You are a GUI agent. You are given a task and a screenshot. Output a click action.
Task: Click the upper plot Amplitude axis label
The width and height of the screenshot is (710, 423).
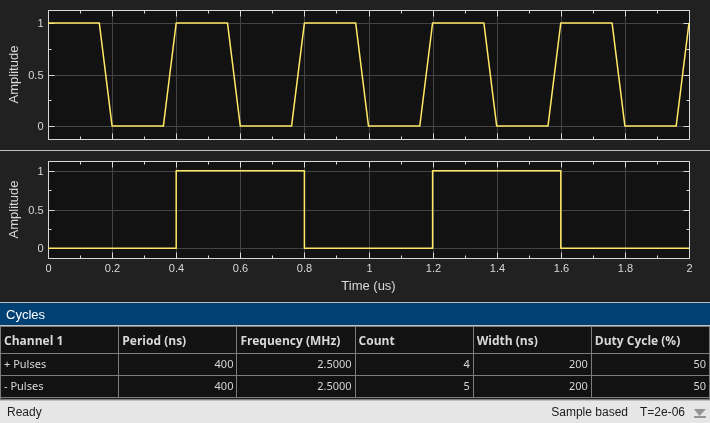click(14, 75)
